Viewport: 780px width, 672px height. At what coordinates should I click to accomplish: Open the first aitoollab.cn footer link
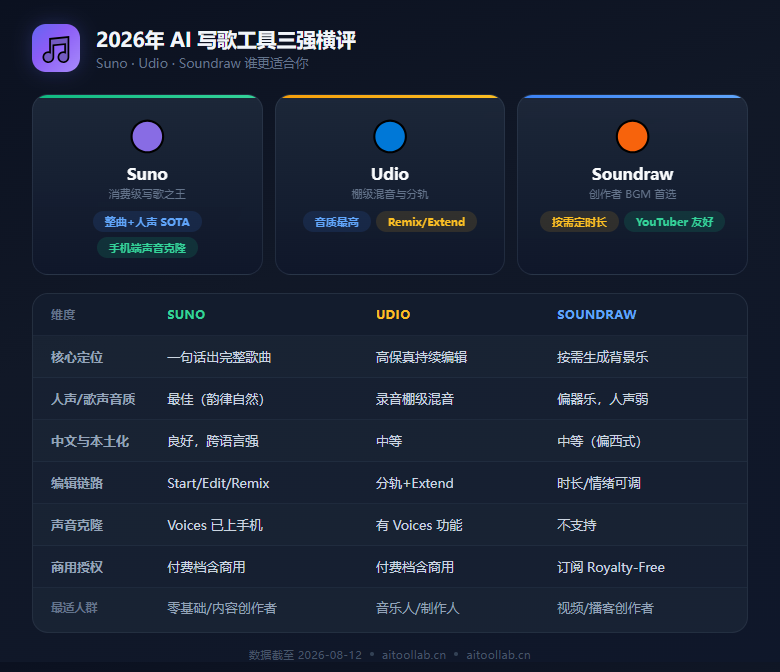click(414, 655)
